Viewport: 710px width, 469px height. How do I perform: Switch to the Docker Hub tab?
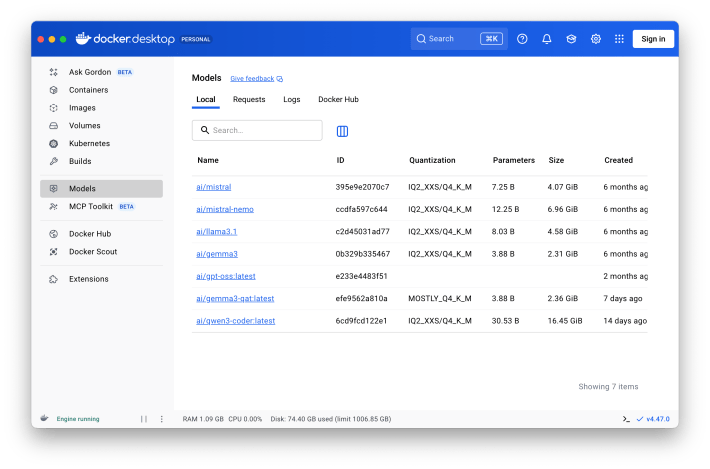(x=338, y=99)
